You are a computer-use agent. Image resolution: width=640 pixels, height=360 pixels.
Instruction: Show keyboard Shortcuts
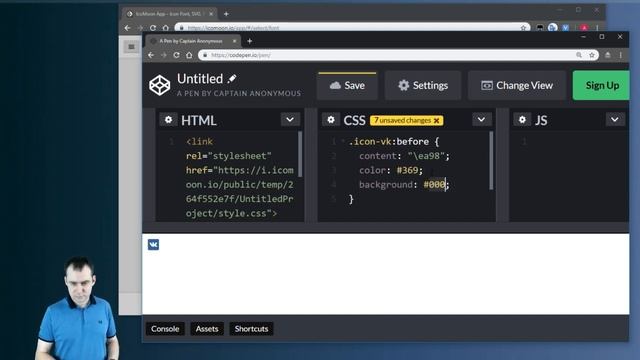pos(251,329)
